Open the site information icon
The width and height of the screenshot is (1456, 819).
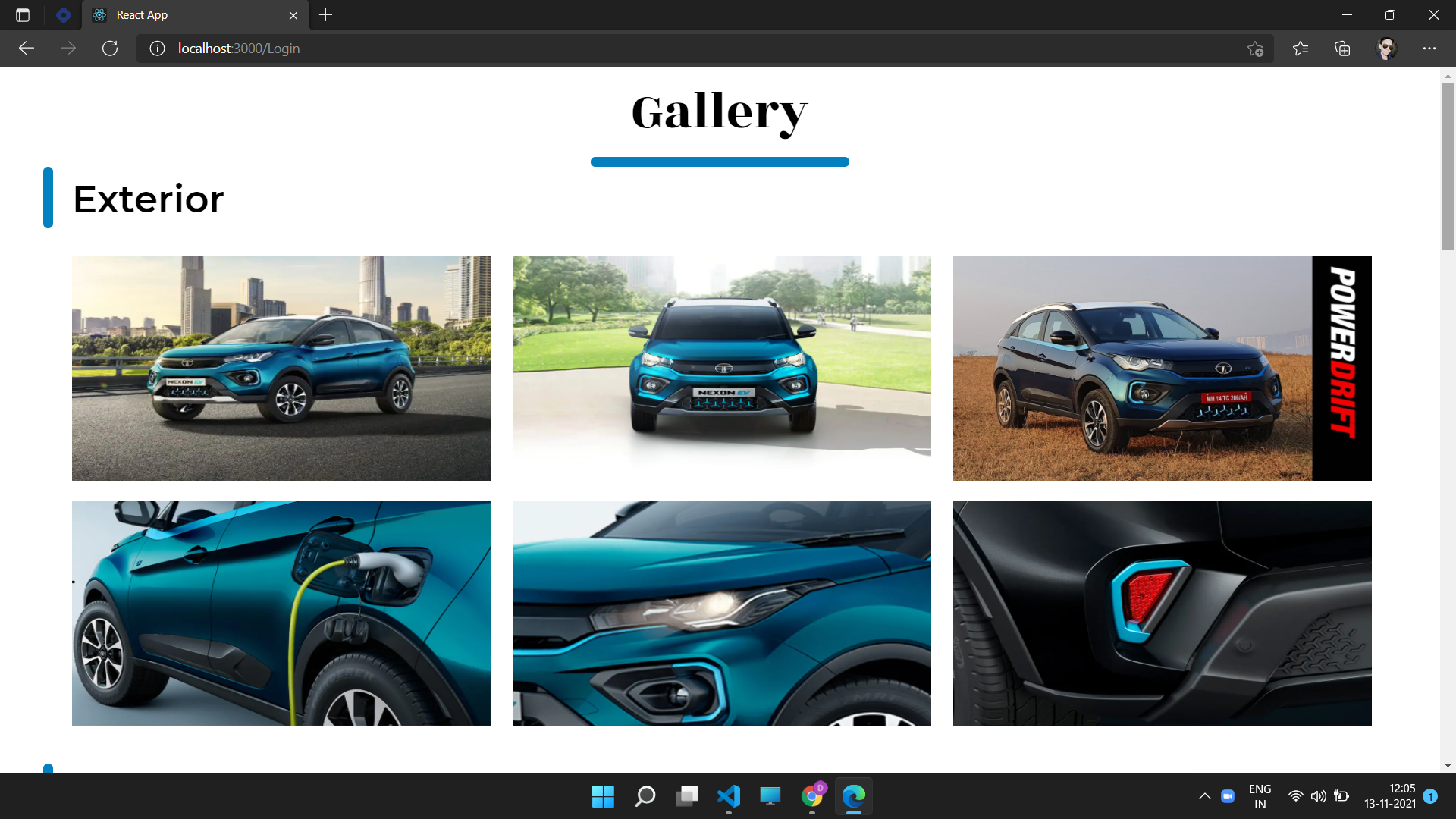click(157, 49)
